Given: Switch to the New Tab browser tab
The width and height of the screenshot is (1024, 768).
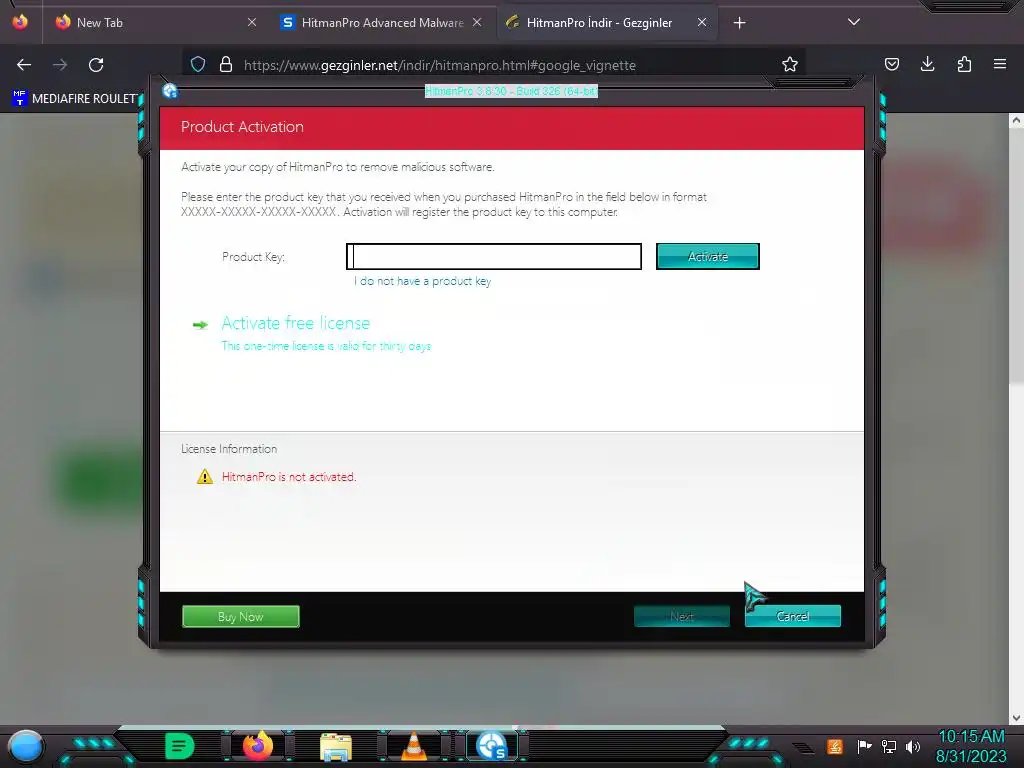Looking at the screenshot, I should click(155, 23).
